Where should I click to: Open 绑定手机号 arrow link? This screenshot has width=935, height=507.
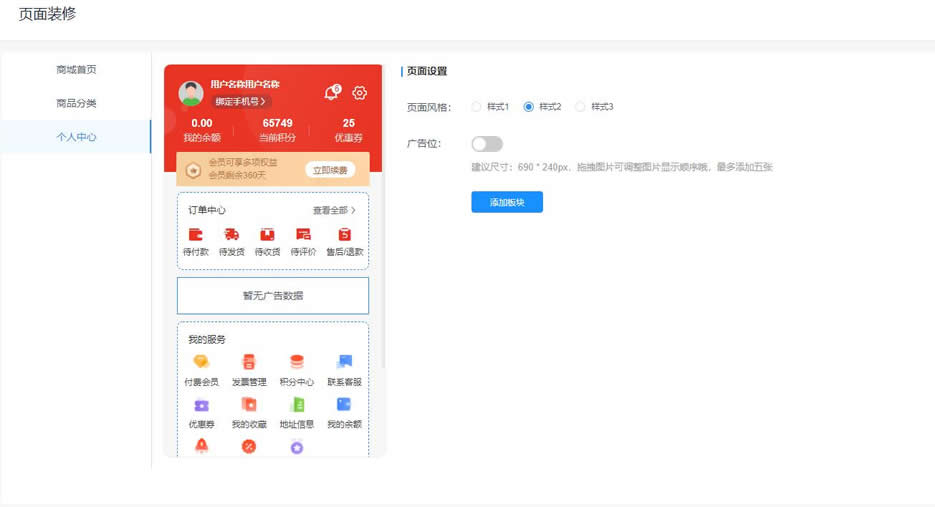240,101
